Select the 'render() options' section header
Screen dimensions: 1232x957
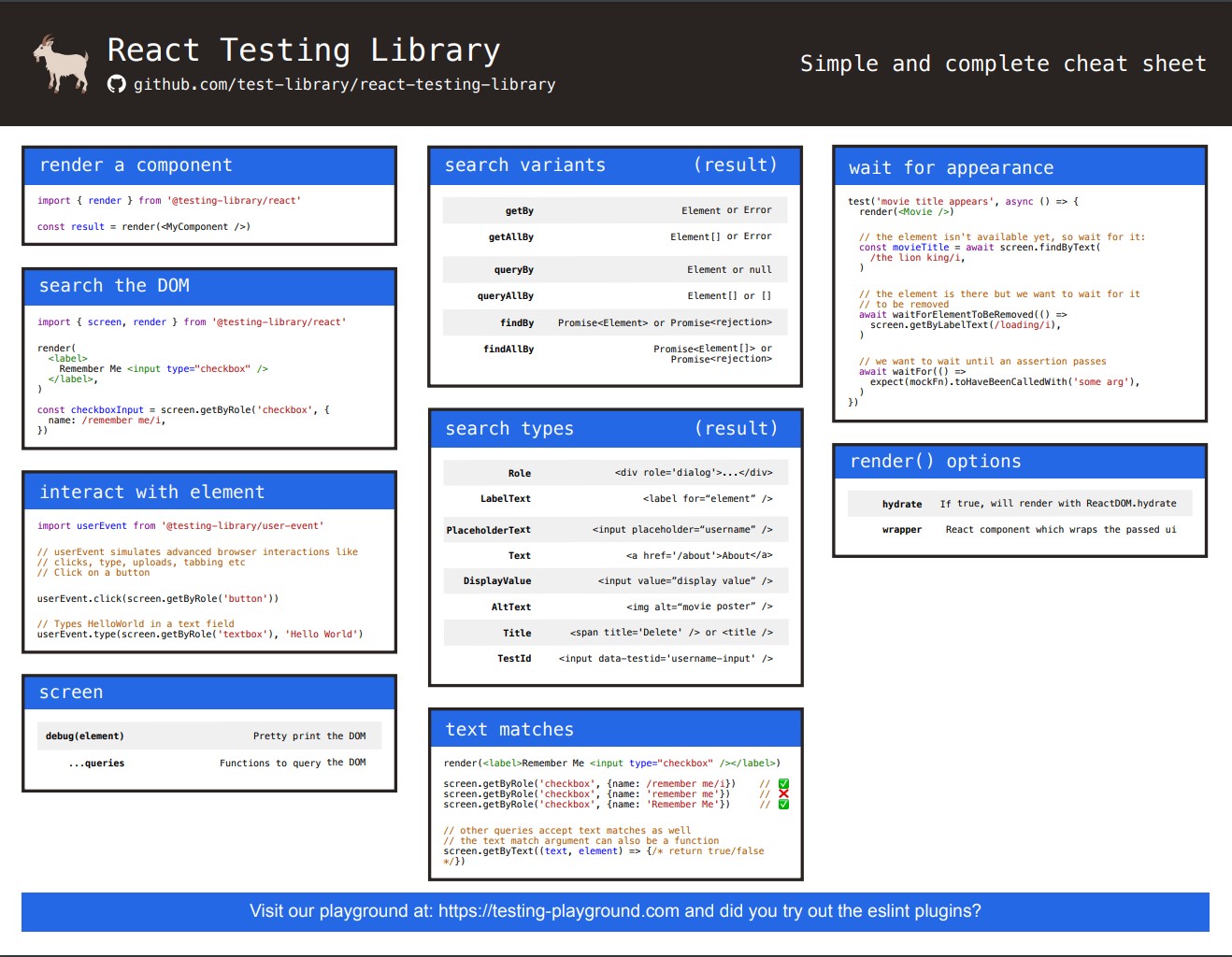click(x=1020, y=462)
